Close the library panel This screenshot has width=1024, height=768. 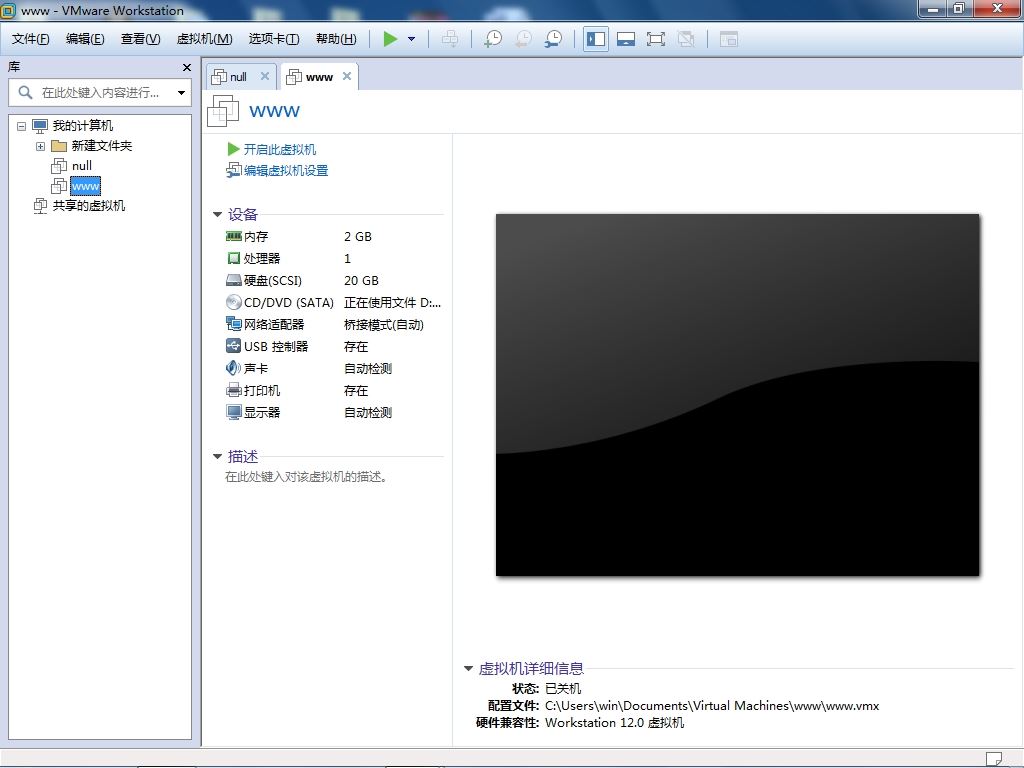click(186, 67)
